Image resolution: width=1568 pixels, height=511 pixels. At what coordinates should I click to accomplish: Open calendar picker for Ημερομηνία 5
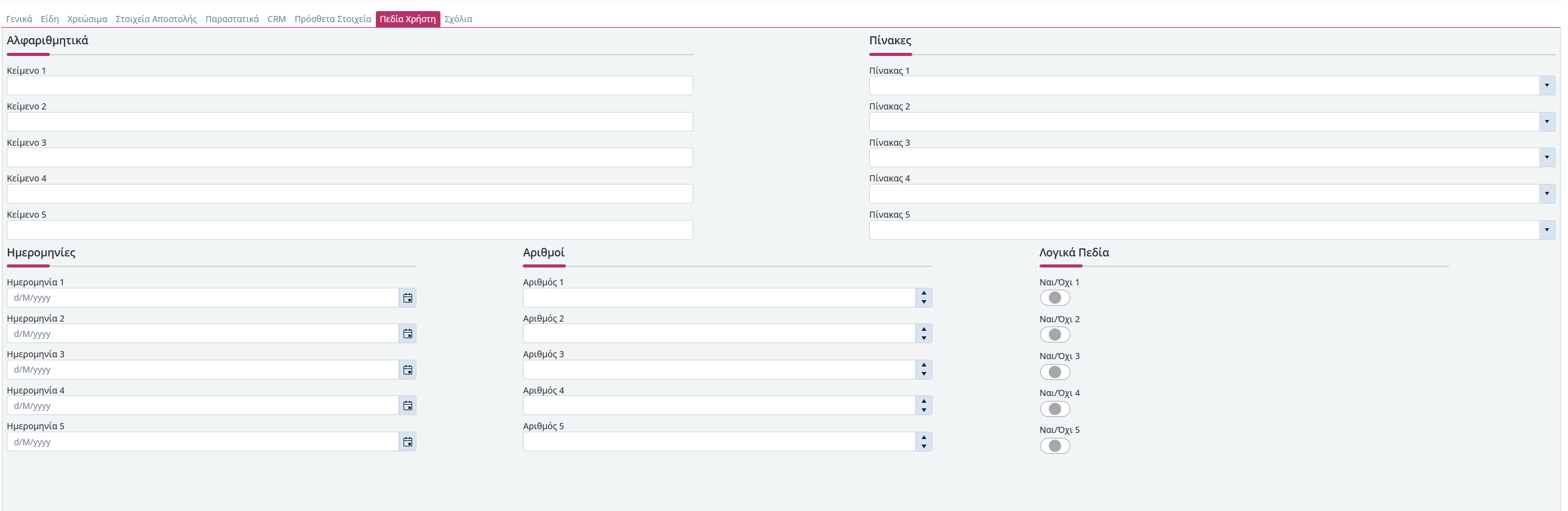click(x=407, y=442)
